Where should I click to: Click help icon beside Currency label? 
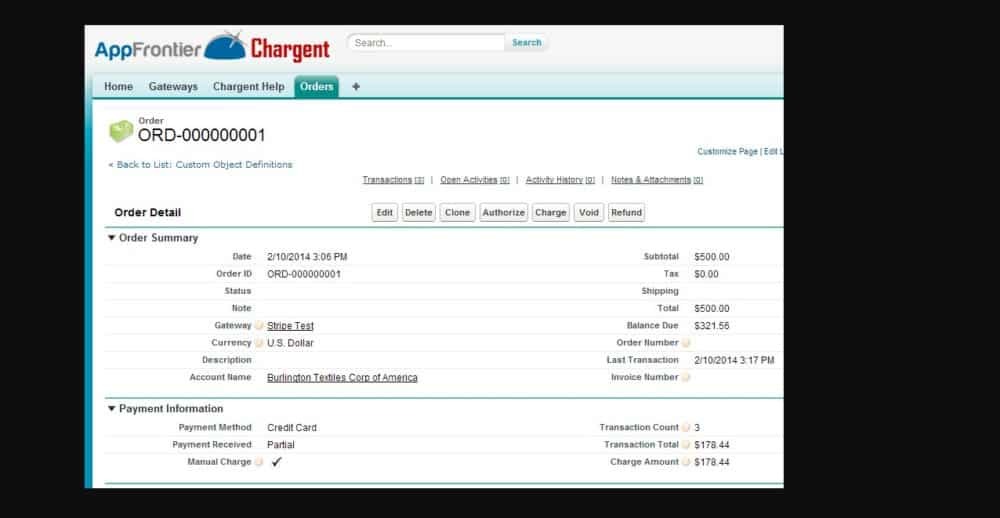pos(259,343)
